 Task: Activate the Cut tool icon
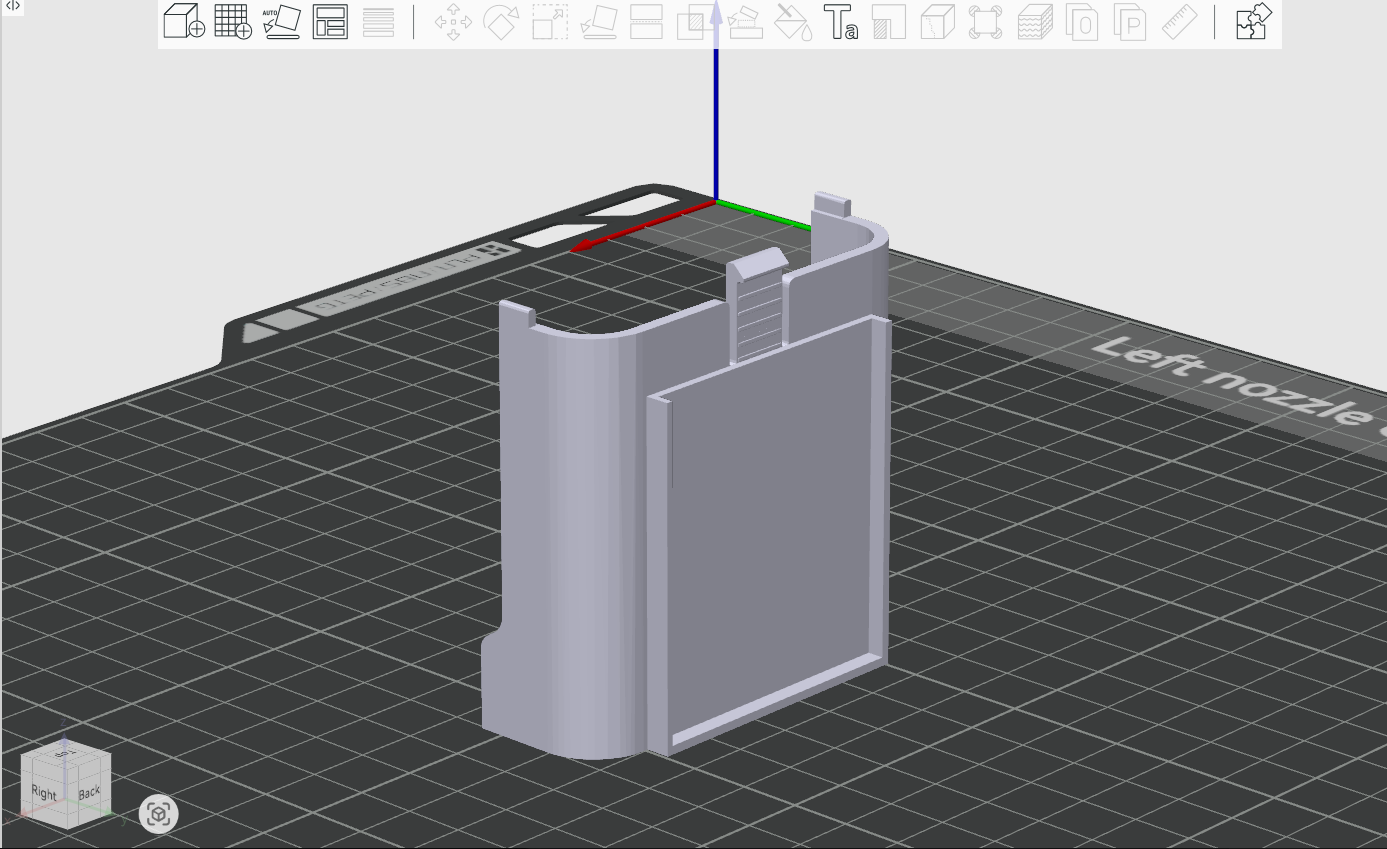(647, 22)
